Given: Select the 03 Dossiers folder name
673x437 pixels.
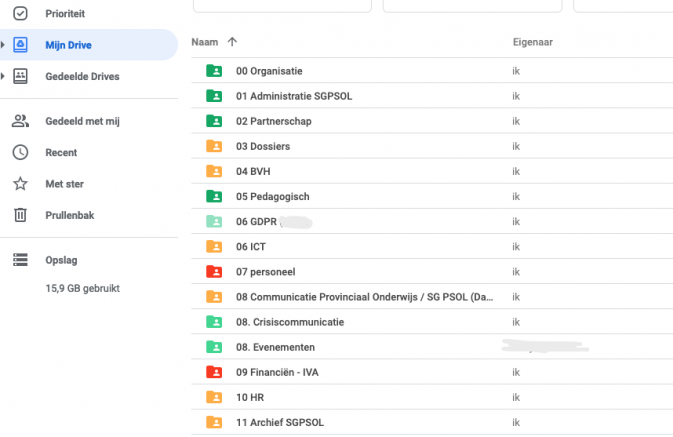Looking at the screenshot, I should pos(263,146).
